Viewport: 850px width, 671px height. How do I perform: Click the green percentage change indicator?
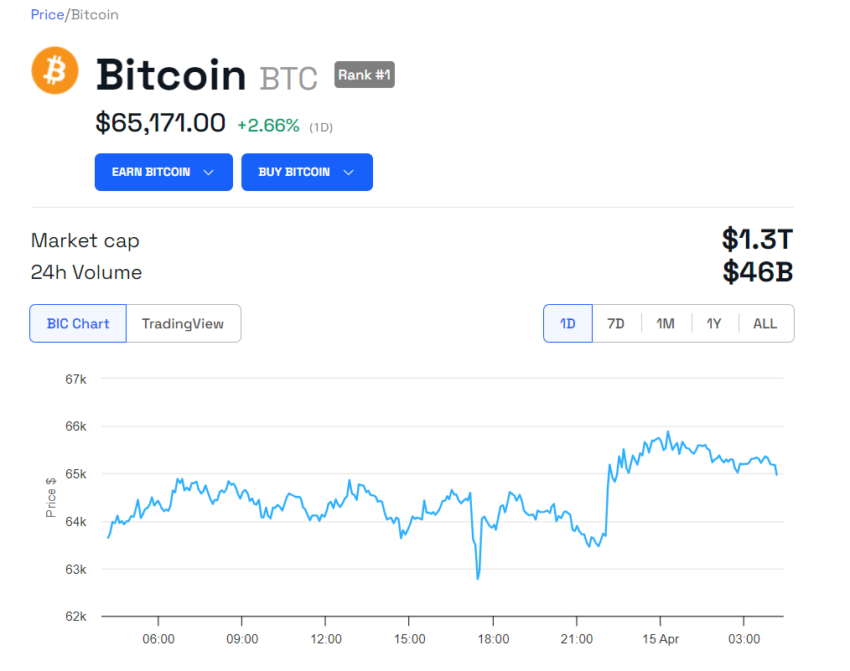point(267,126)
